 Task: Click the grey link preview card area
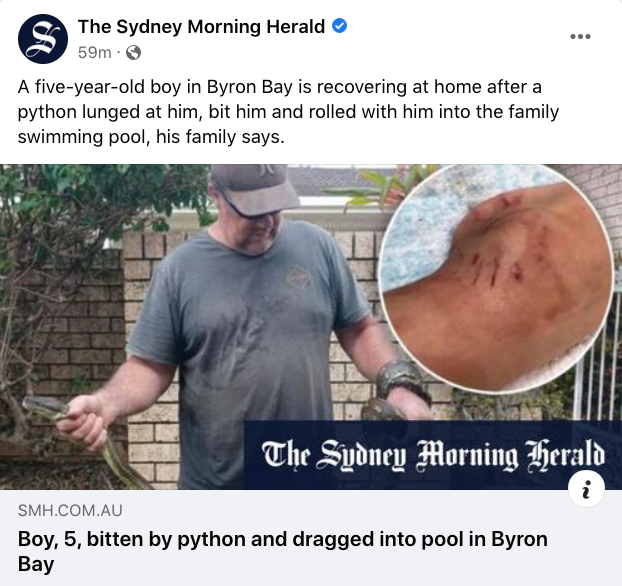click(x=311, y=538)
